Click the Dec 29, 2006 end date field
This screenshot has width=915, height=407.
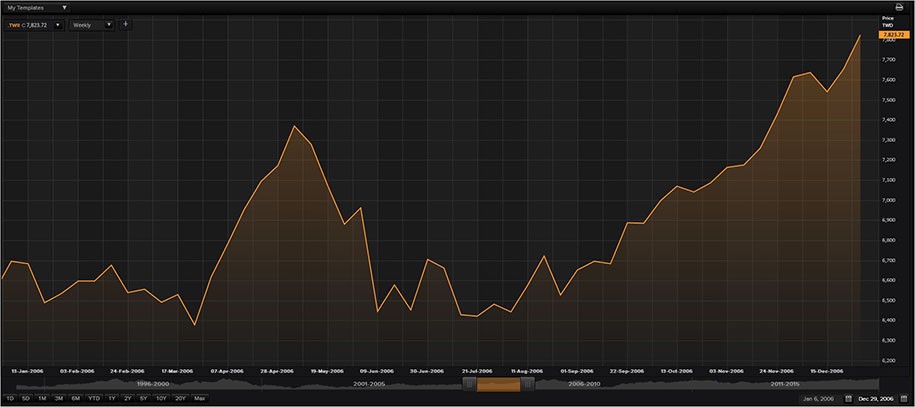pos(877,399)
